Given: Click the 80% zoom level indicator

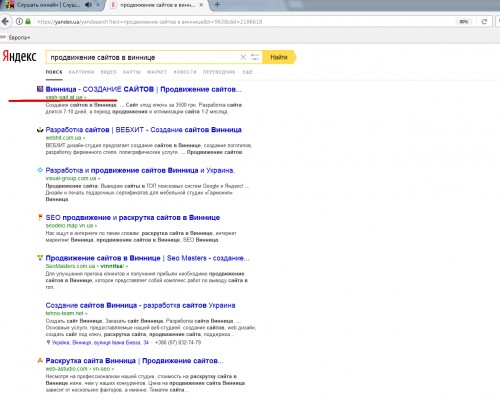Looking at the screenshot, I should 464,22.
